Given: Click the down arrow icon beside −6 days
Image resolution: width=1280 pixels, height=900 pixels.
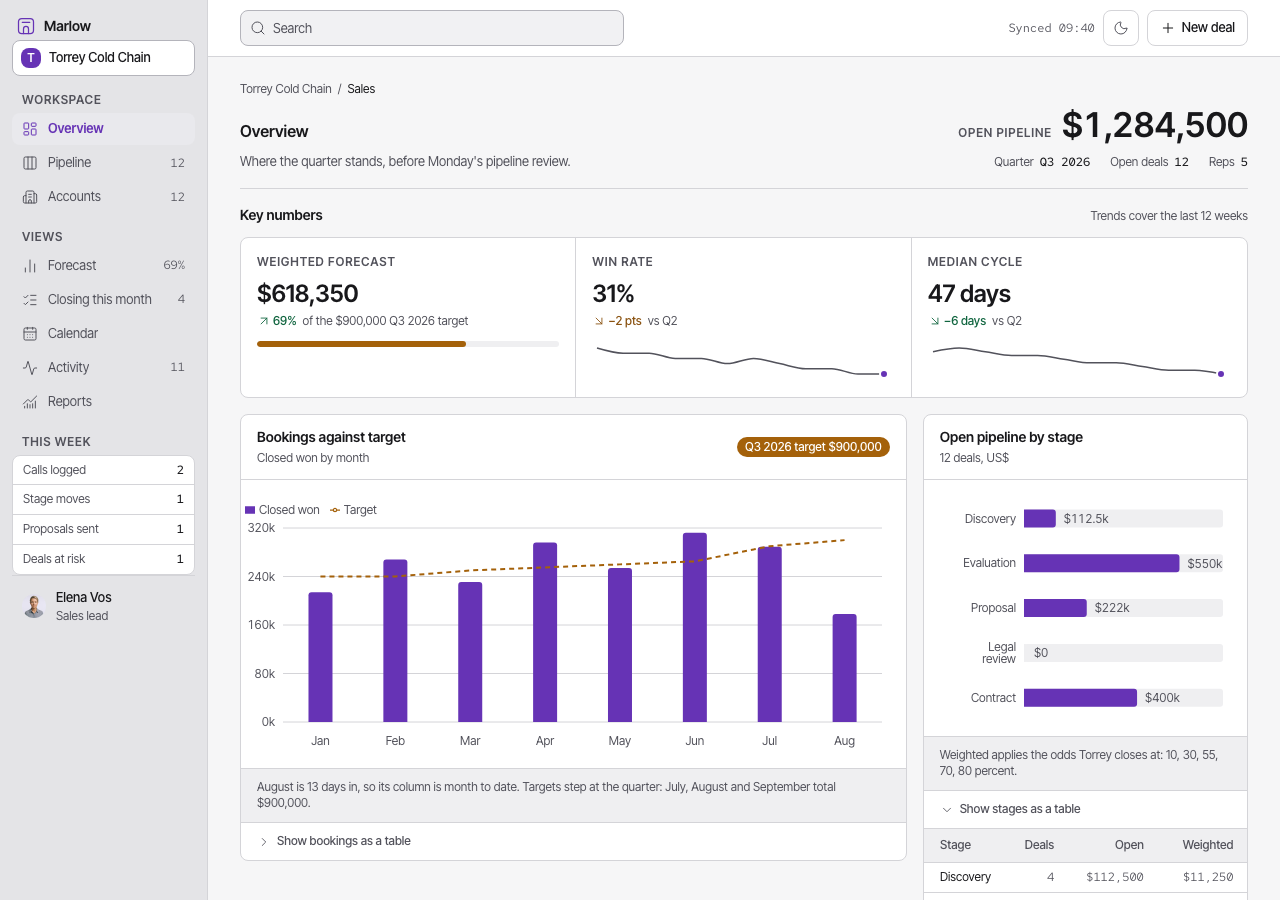Looking at the screenshot, I should 935,321.
